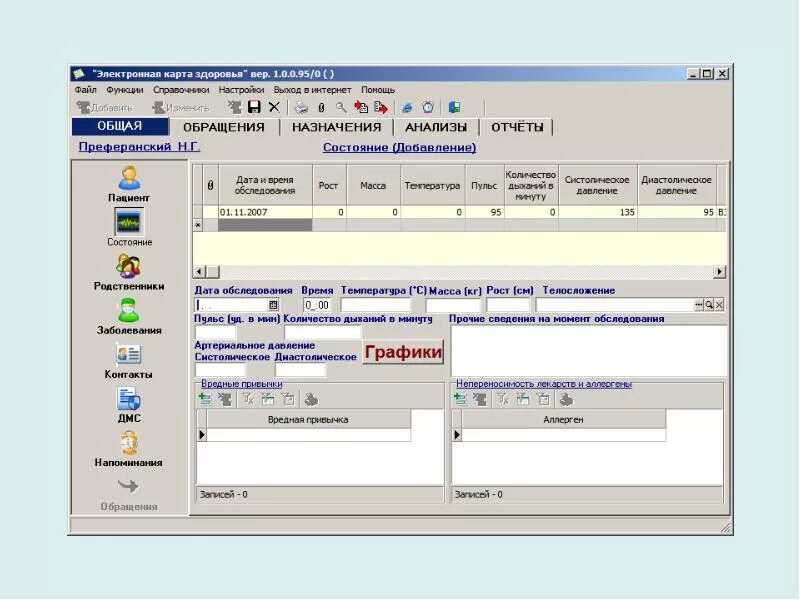Switch to the НАЗНАЧЕНИЯ tab
Screen dimensions: 800x600
pos(337,127)
